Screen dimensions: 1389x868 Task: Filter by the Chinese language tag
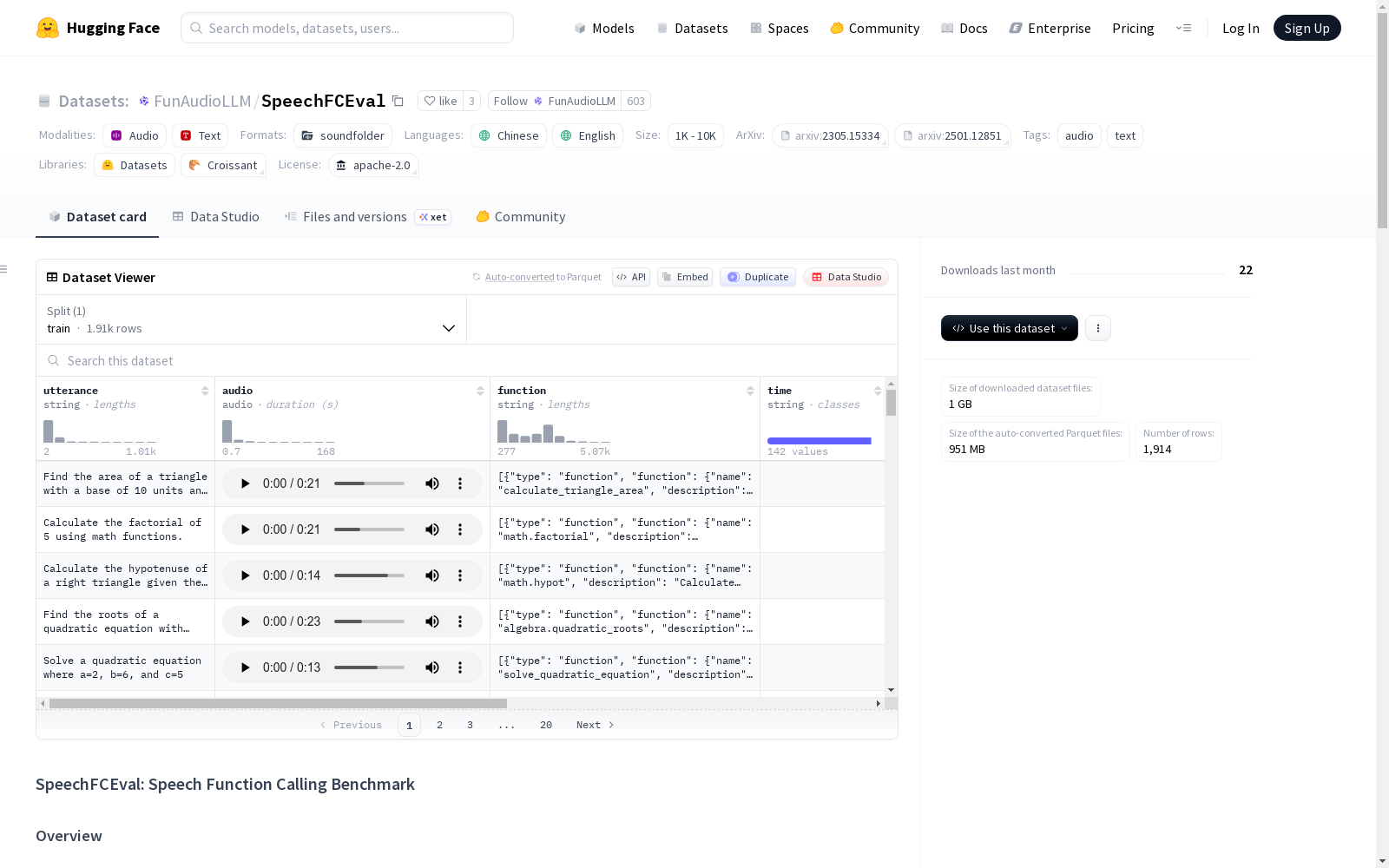(509, 135)
